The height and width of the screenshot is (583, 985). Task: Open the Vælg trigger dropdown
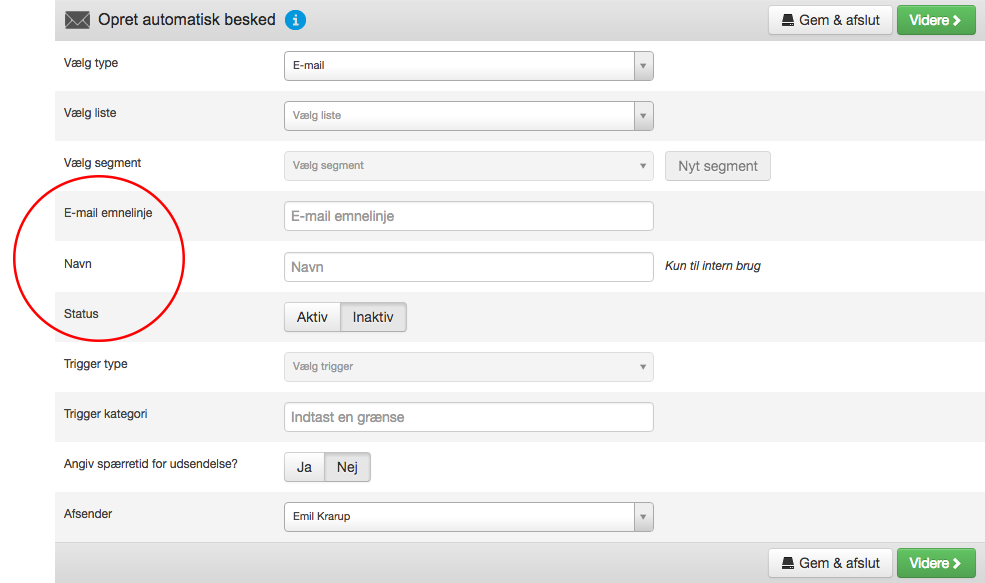coord(469,367)
